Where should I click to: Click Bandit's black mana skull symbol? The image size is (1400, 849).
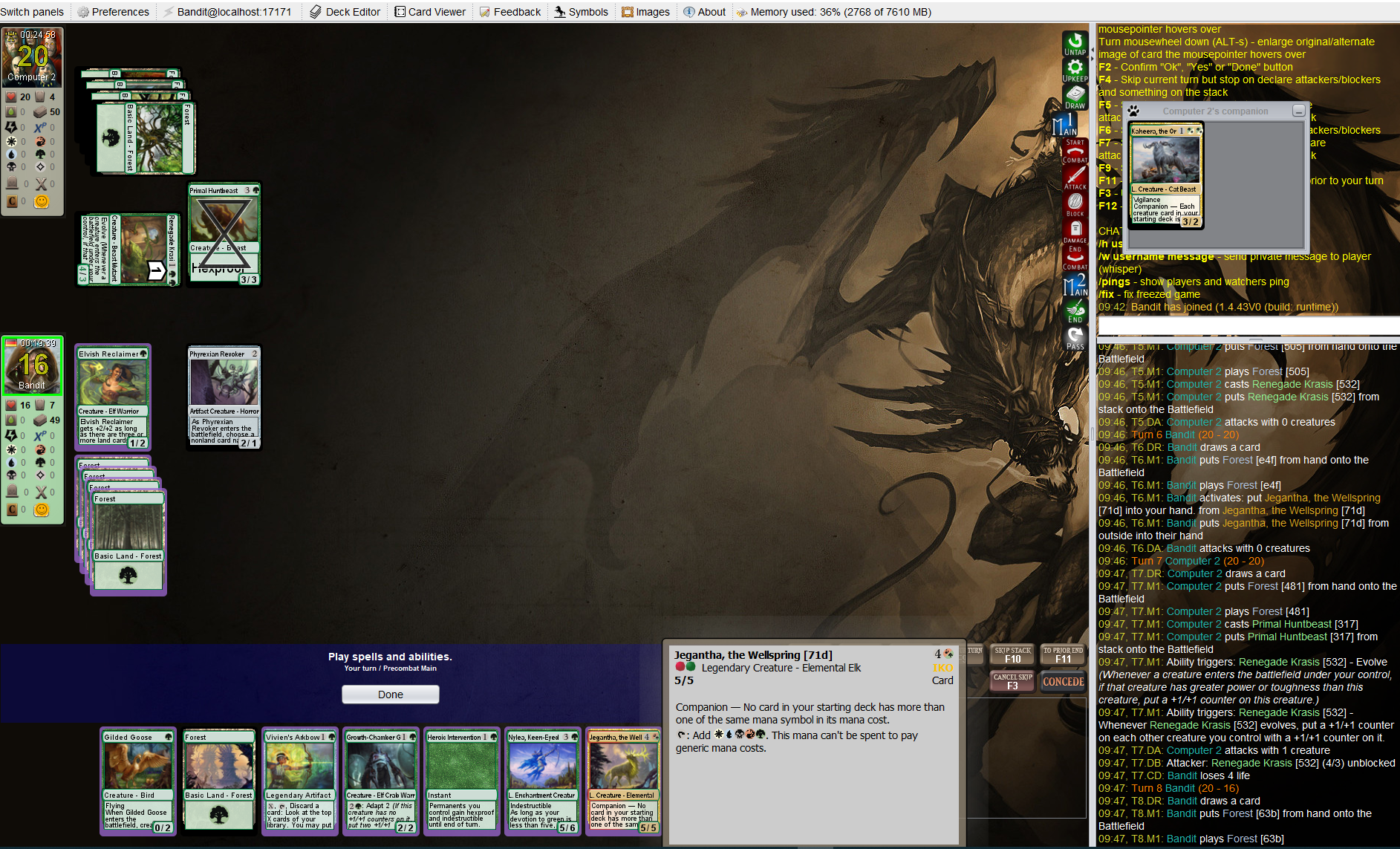click(x=11, y=475)
